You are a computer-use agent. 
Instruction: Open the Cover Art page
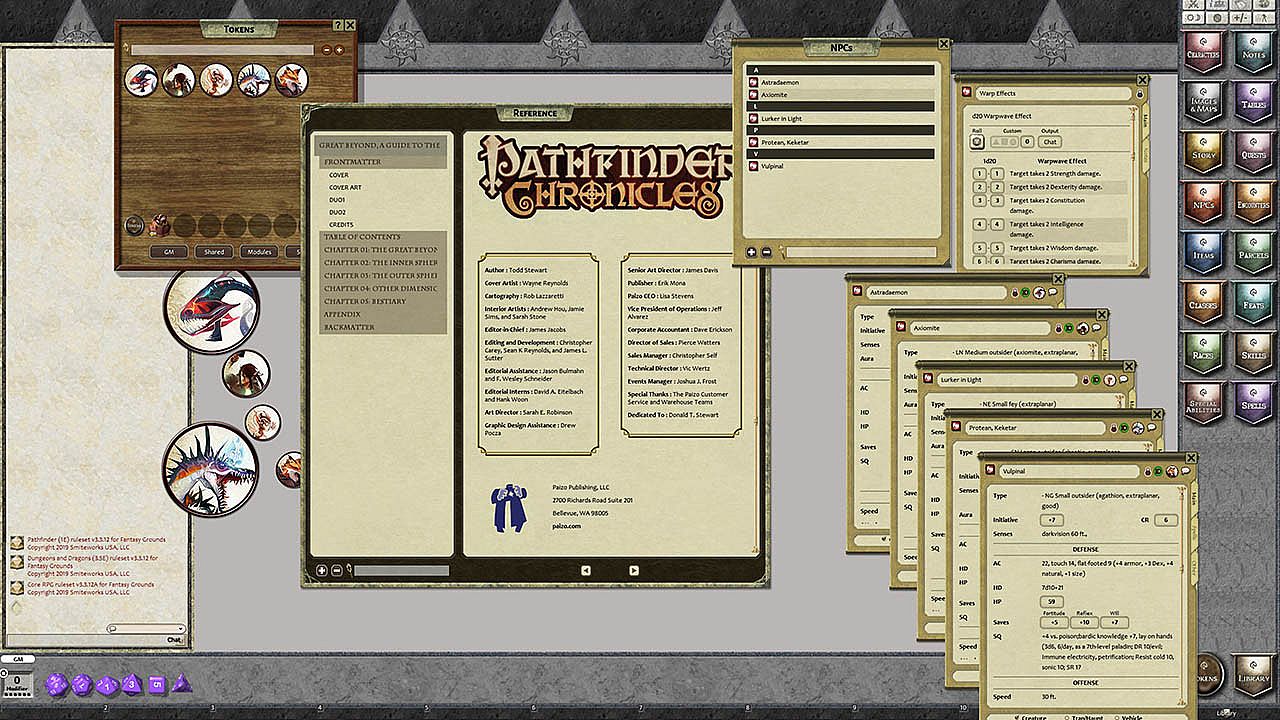(345, 187)
